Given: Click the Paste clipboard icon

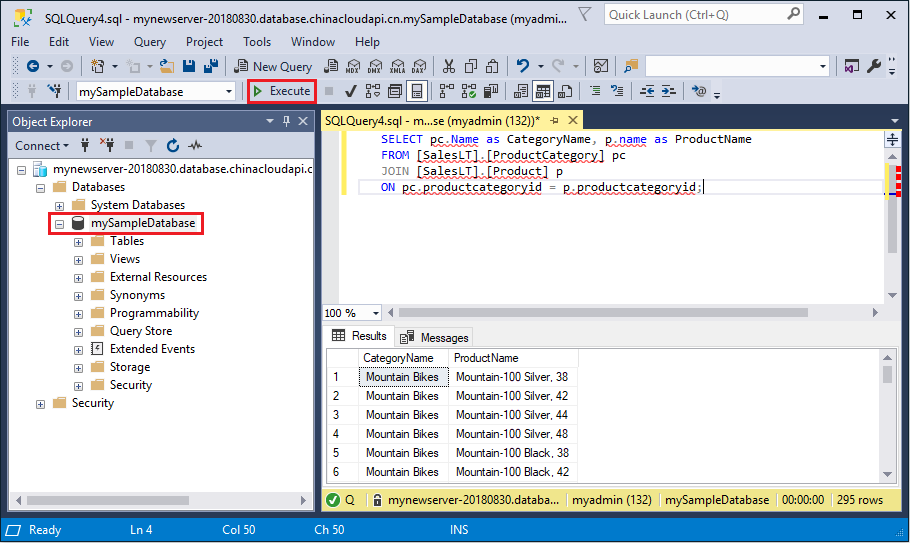Looking at the screenshot, I should (x=492, y=66).
